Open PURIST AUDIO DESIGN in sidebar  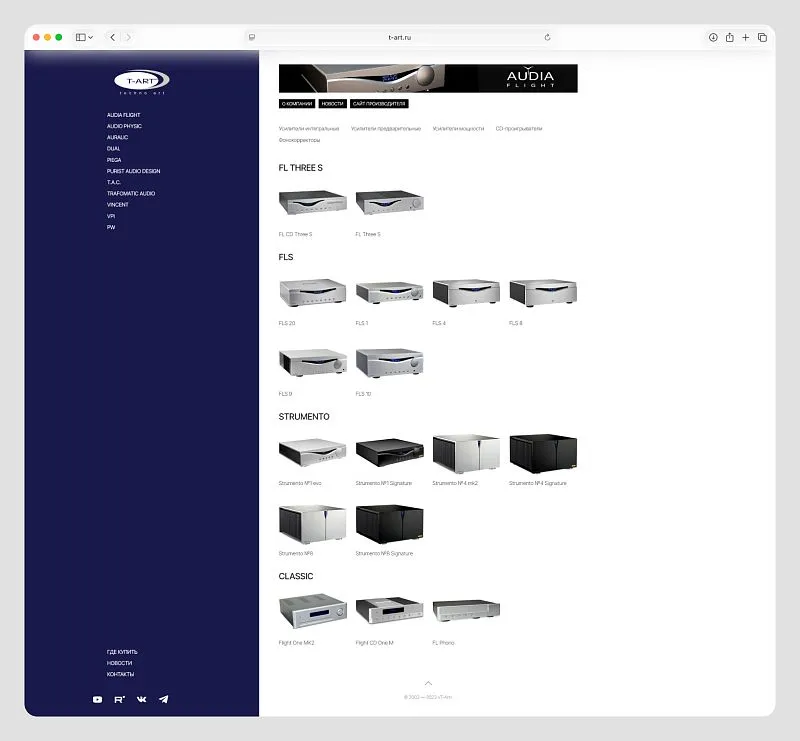[134, 171]
